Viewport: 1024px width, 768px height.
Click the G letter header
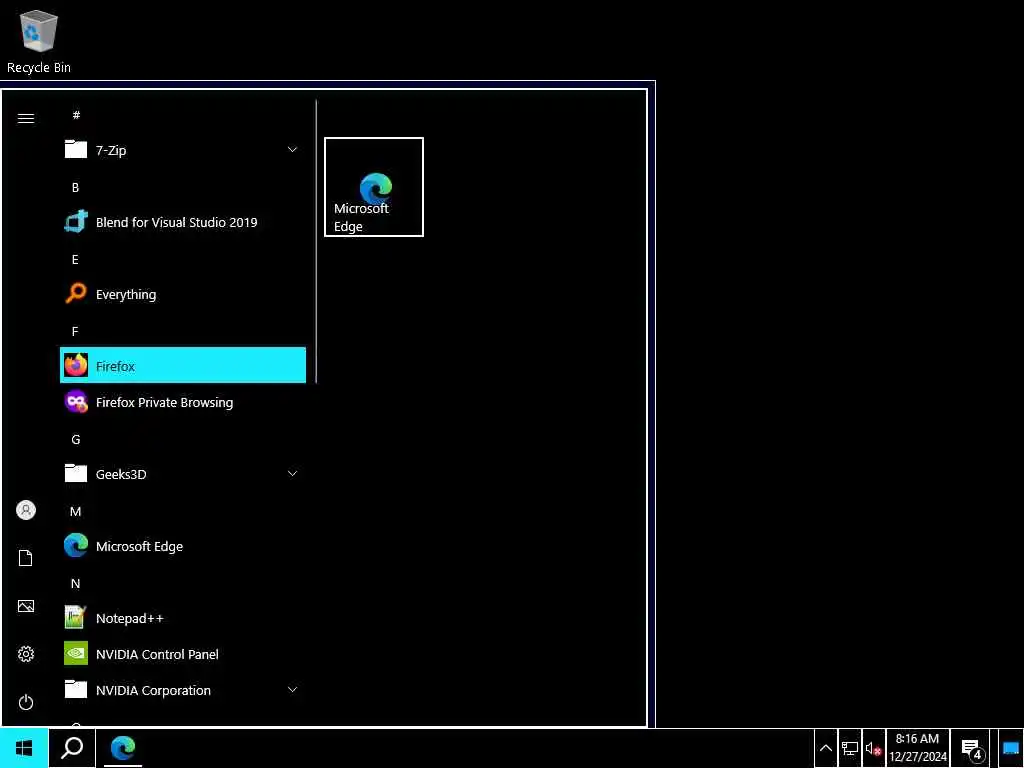coord(76,440)
